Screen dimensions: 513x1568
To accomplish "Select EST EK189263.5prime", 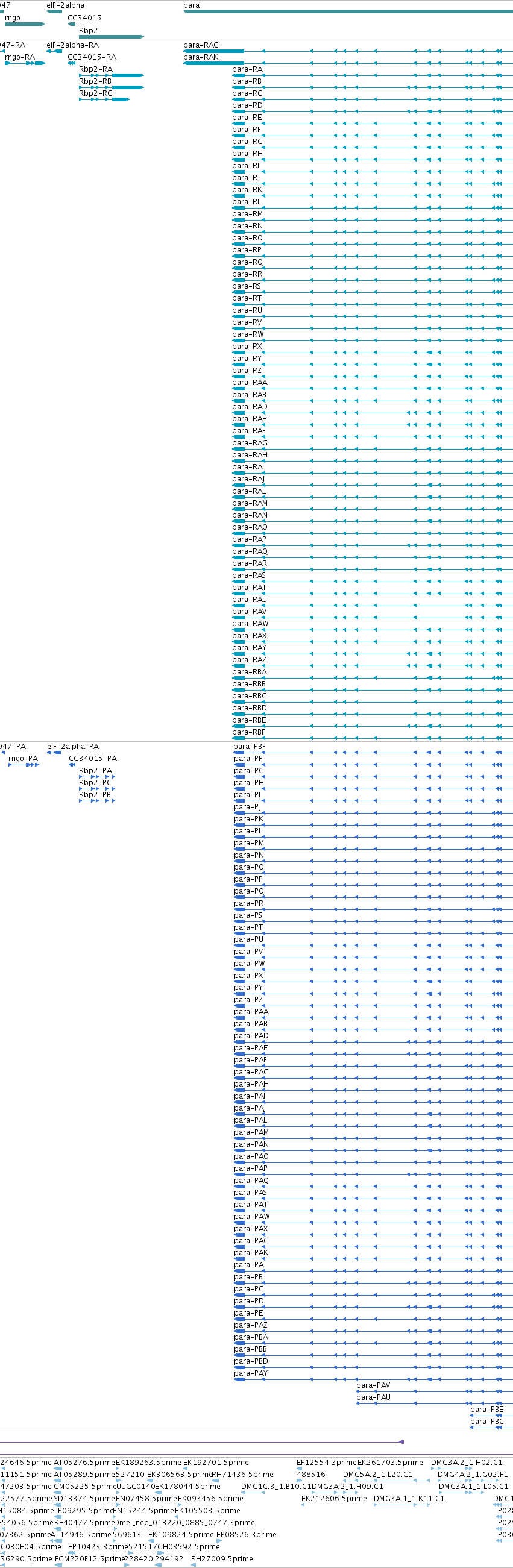I will point(149,1463).
